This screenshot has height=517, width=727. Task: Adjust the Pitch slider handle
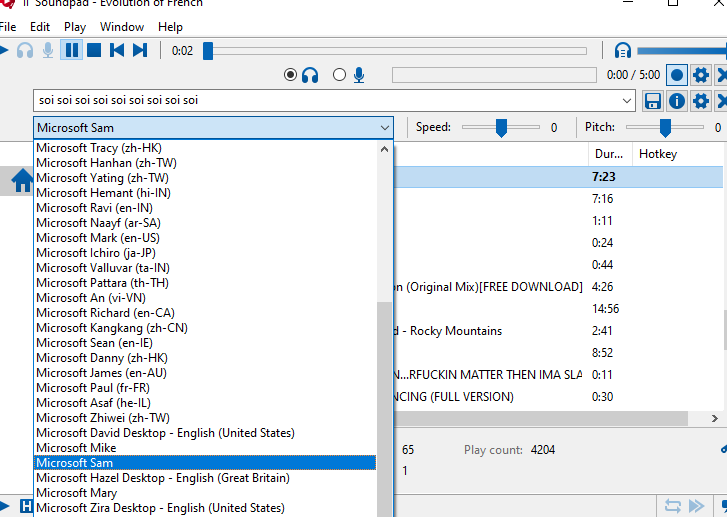665,128
